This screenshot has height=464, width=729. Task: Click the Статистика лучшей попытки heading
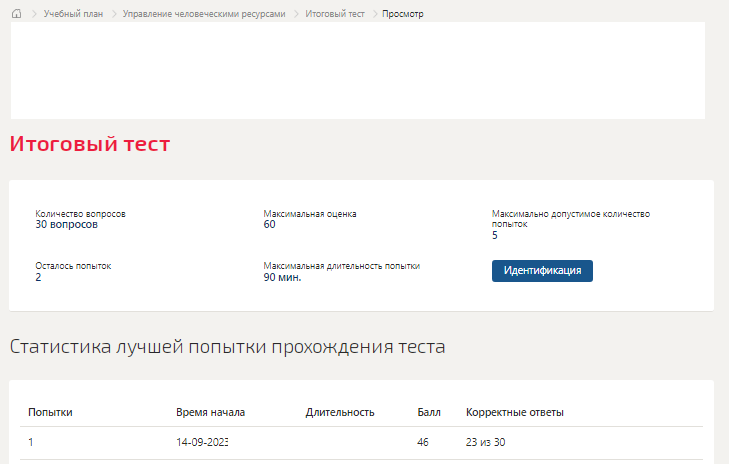227,347
